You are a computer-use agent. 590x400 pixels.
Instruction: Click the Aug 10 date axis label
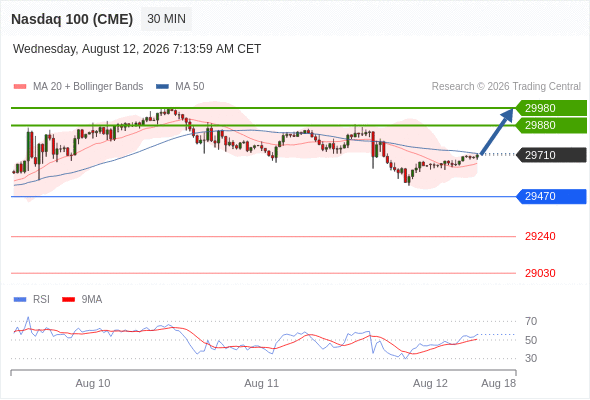click(x=93, y=383)
